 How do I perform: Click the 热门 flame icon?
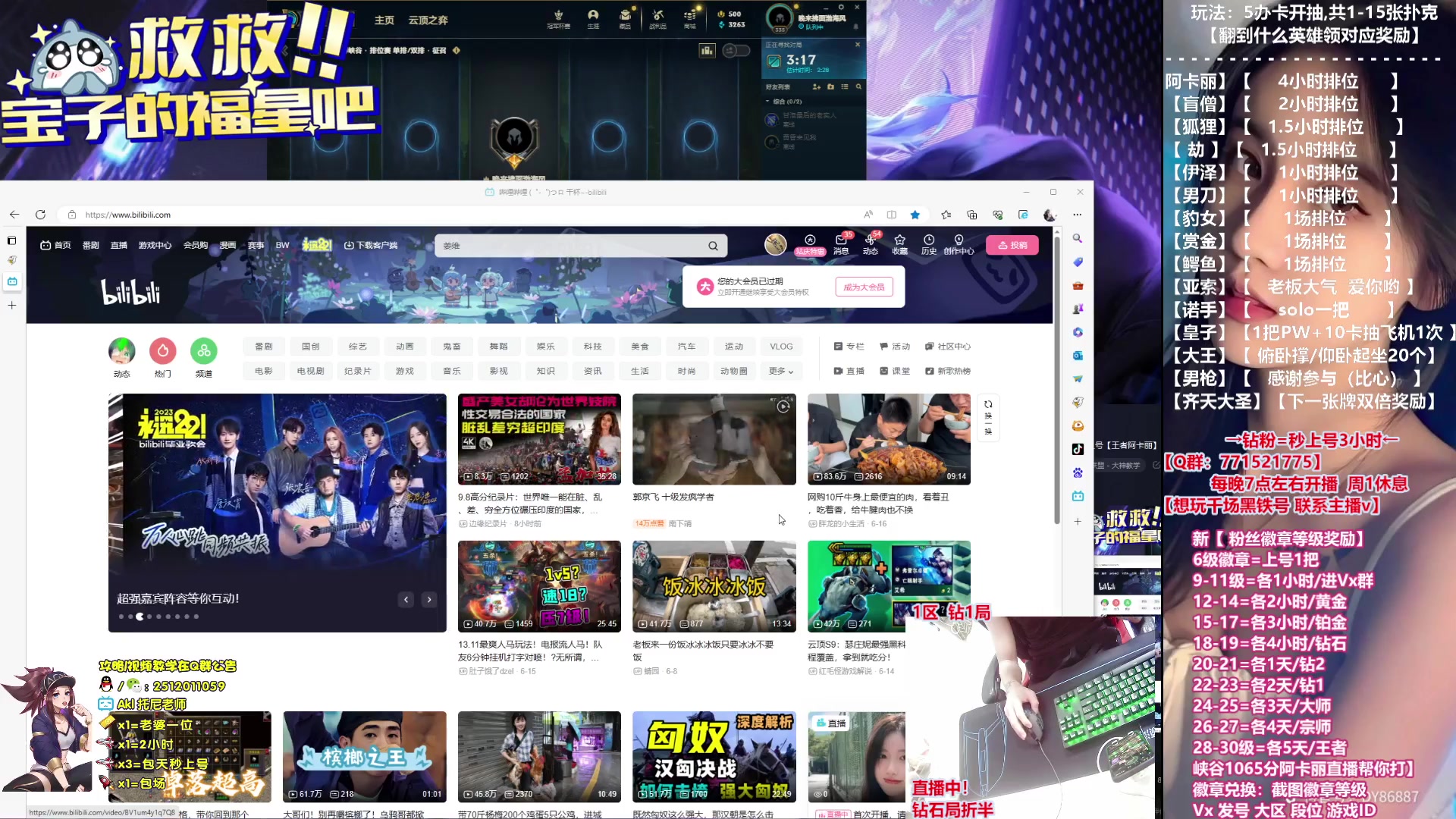tap(163, 352)
